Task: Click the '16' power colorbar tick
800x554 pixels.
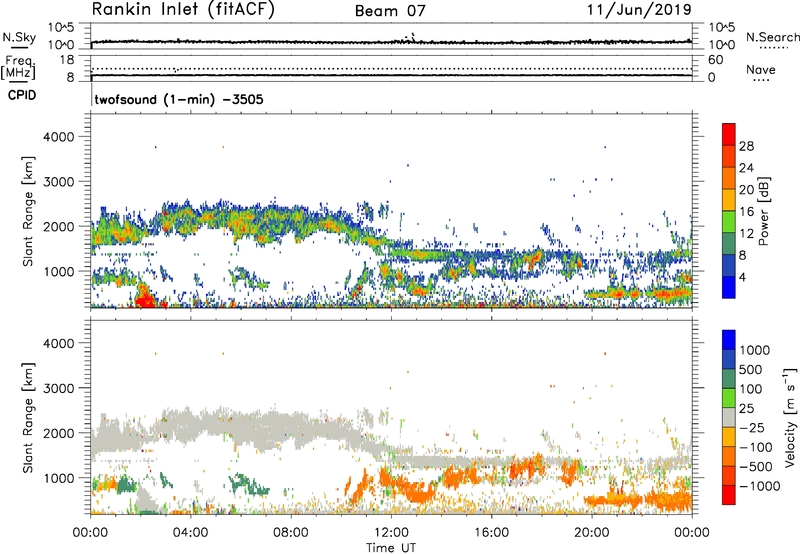Action: coord(746,212)
